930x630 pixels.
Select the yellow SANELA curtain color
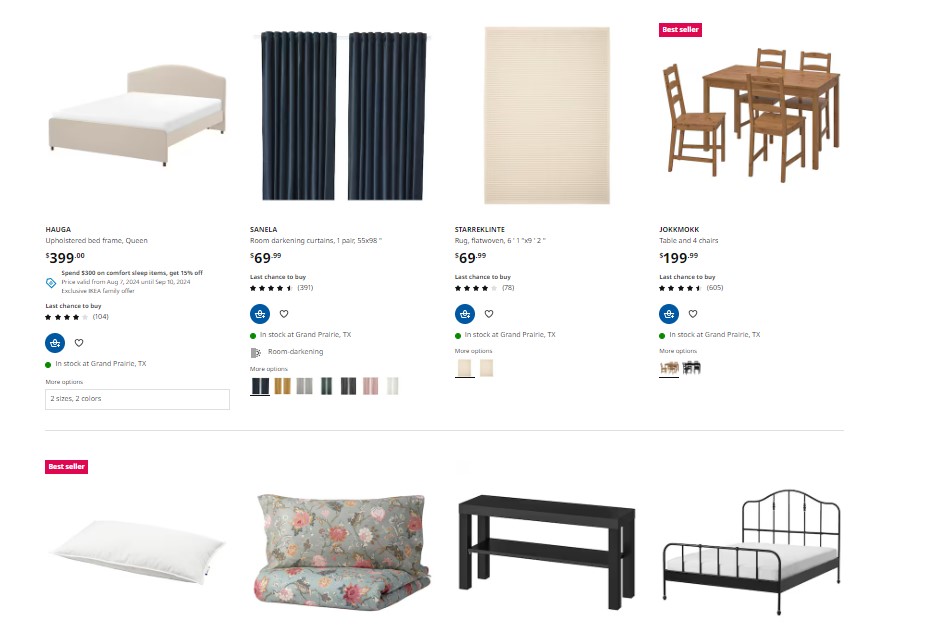[282, 386]
